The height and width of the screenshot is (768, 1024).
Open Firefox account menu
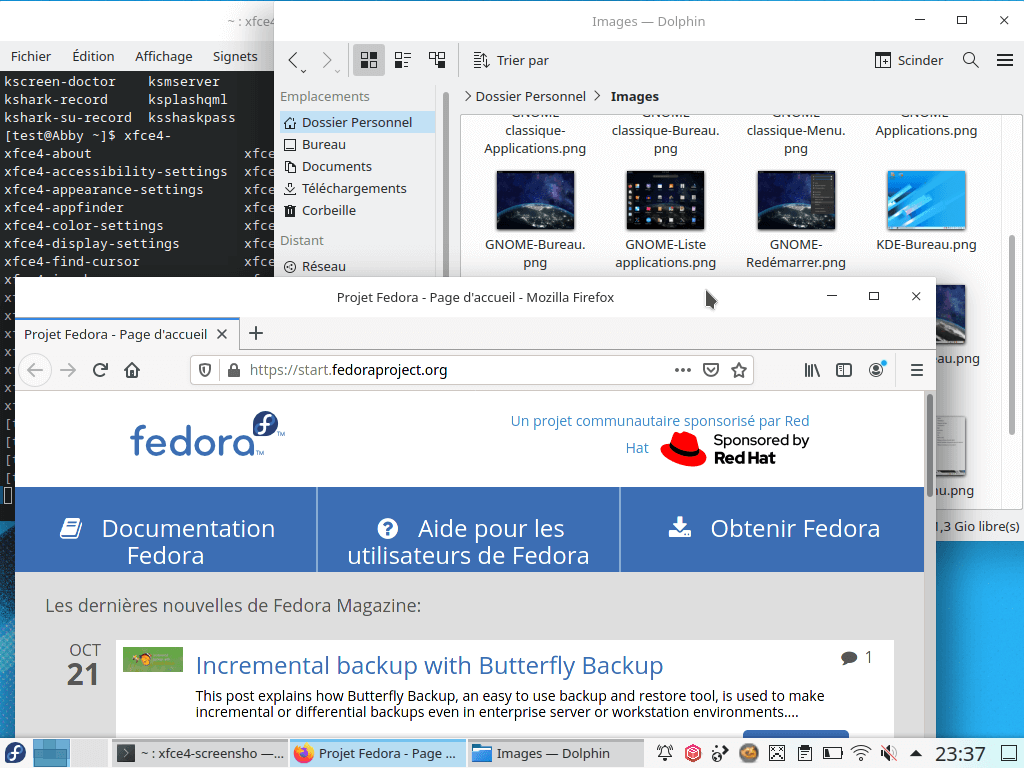point(876,370)
